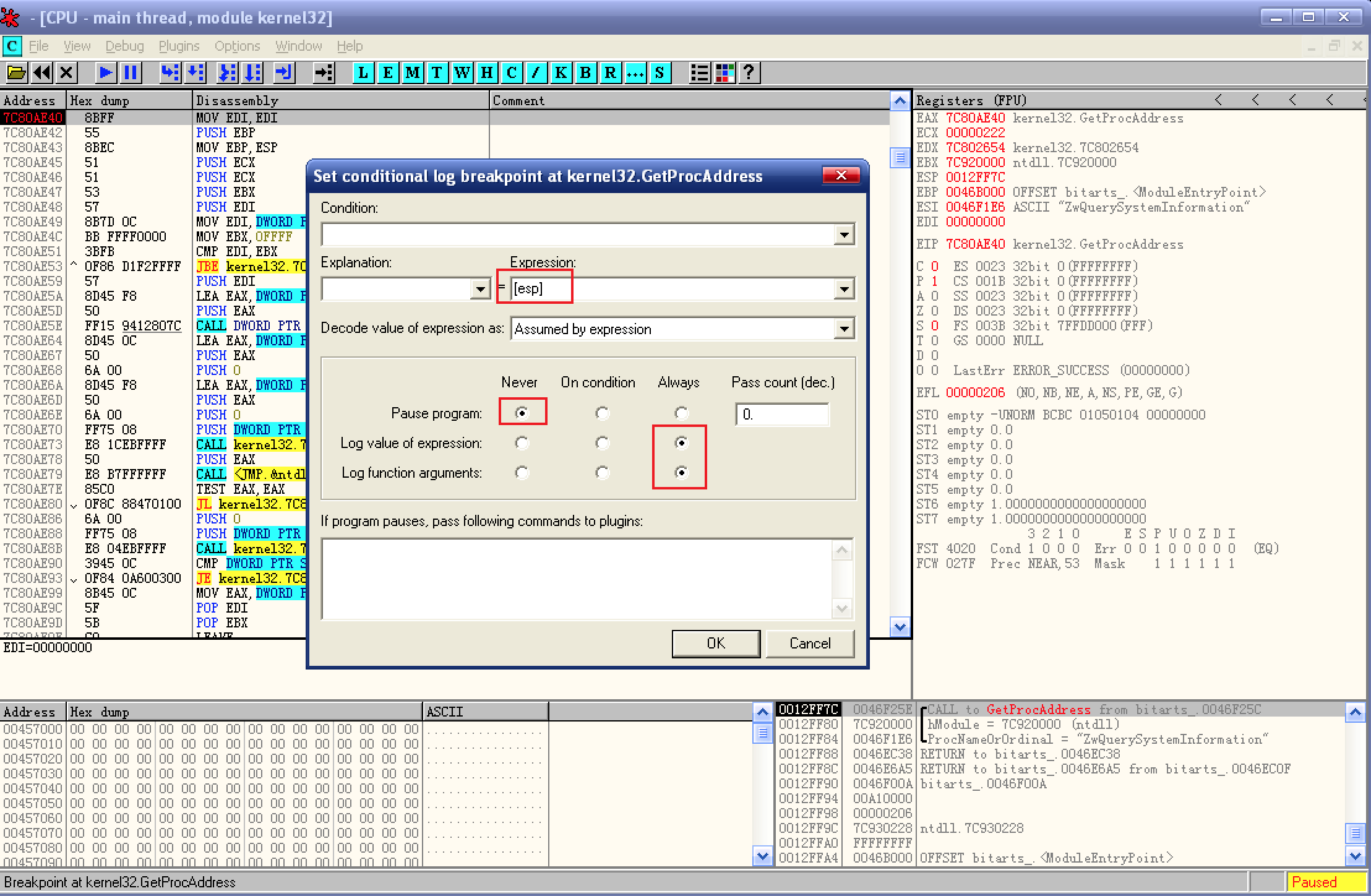This screenshot has height=896, width=1371.
Task: Cancel the conditional log breakpoint dialog
Action: click(809, 644)
